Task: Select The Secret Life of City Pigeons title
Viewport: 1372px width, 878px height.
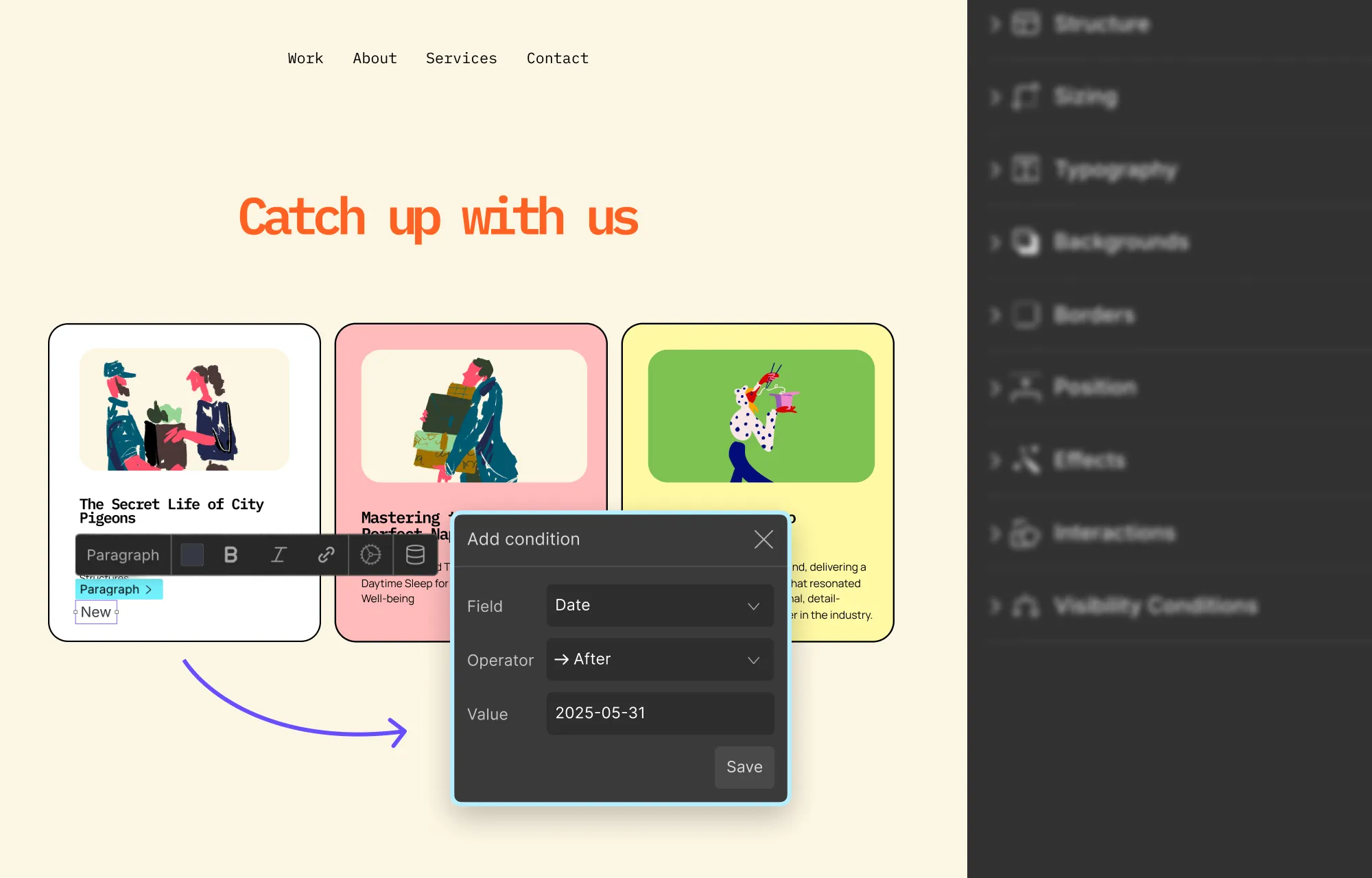Action: (171, 511)
